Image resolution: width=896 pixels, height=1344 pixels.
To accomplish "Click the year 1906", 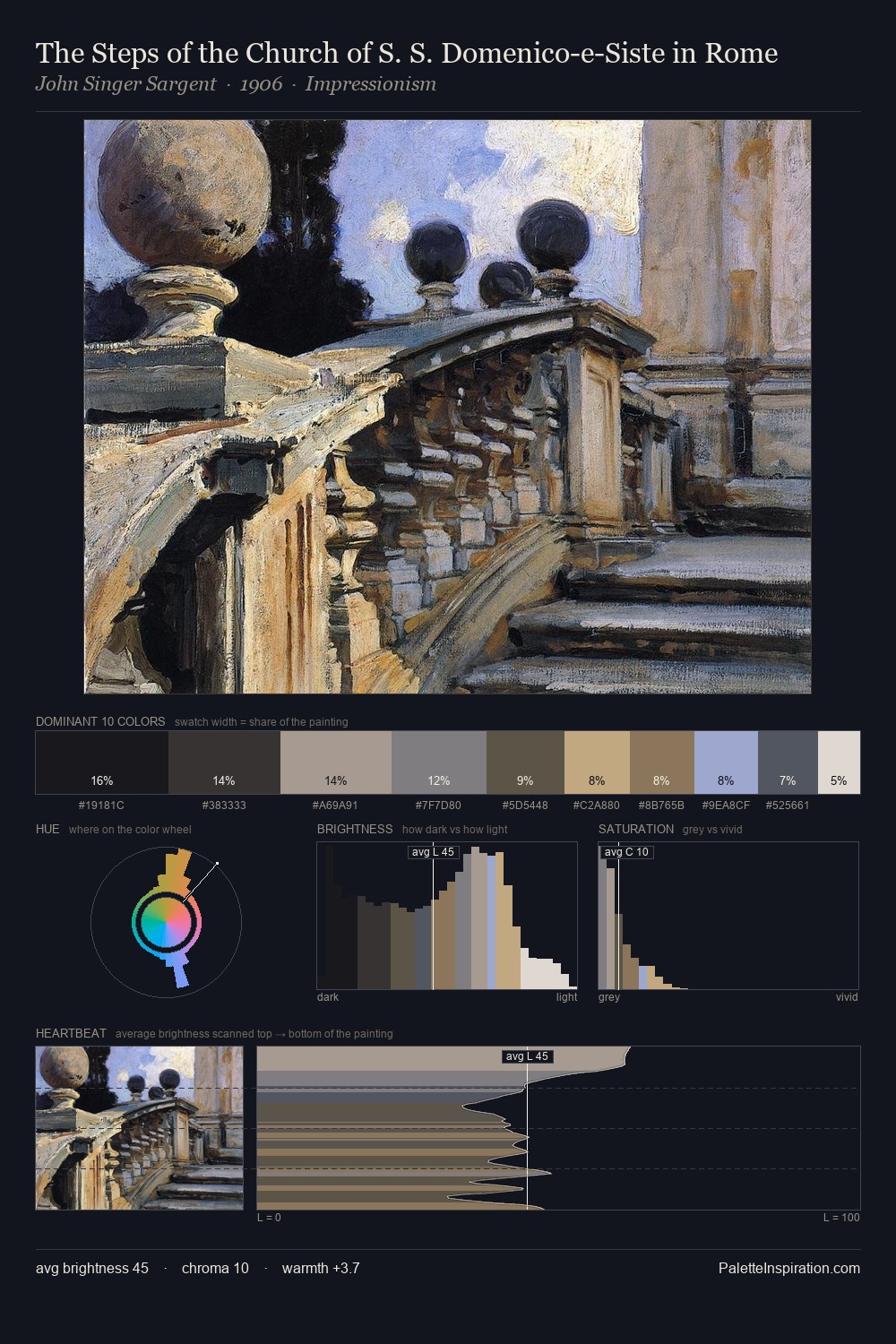I will (x=261, y=84).
